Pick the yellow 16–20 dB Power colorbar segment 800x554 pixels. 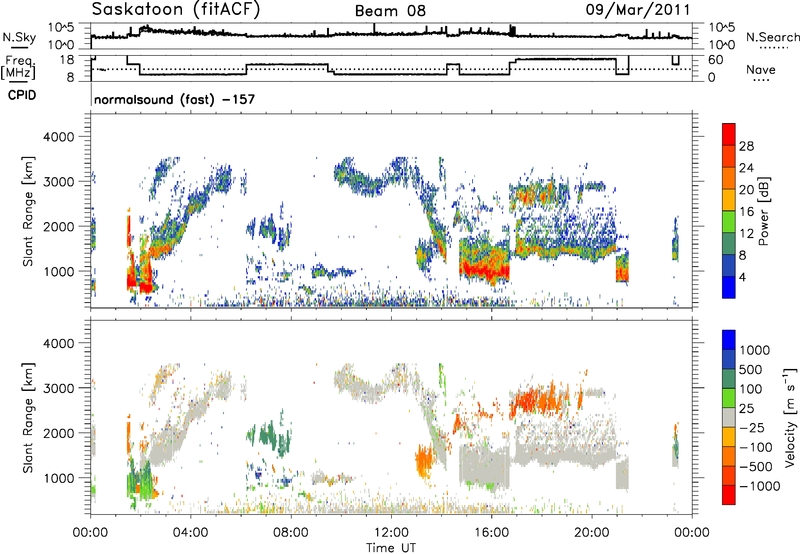(729, 200)
